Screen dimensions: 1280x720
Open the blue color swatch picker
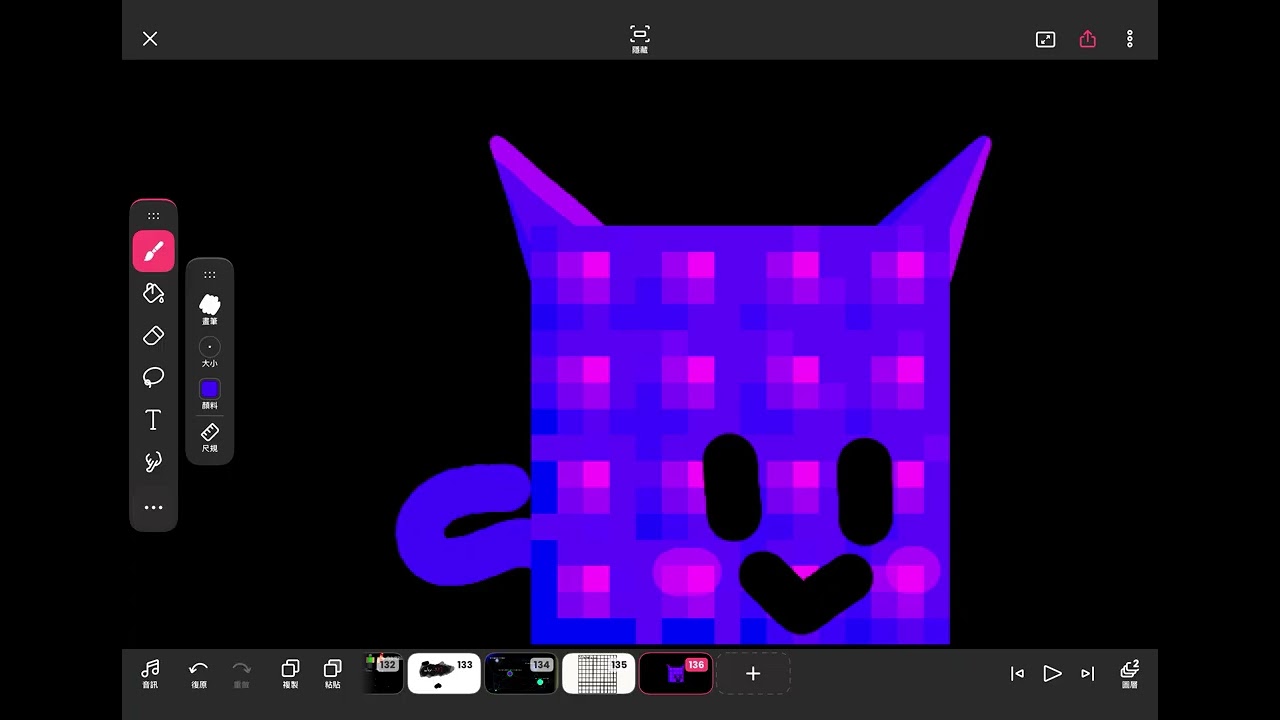point(209,393)
